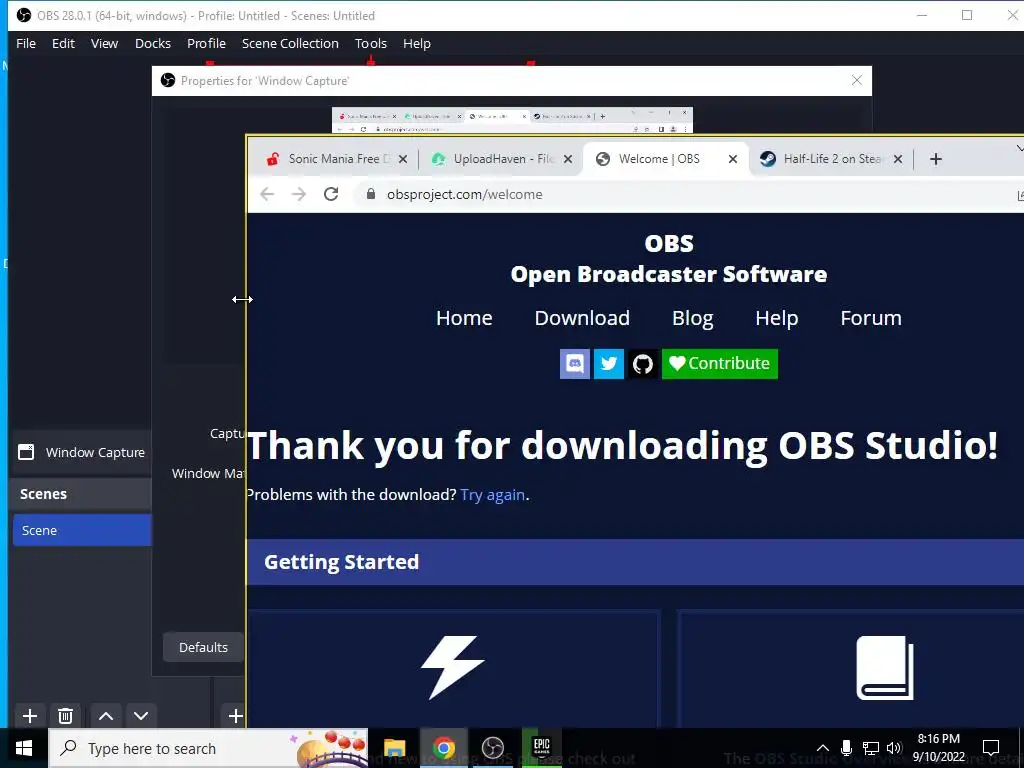Viewport: 1024px width, 768px height.
Task: Click the Type here to search box
Action: click(x=208, y=748)
